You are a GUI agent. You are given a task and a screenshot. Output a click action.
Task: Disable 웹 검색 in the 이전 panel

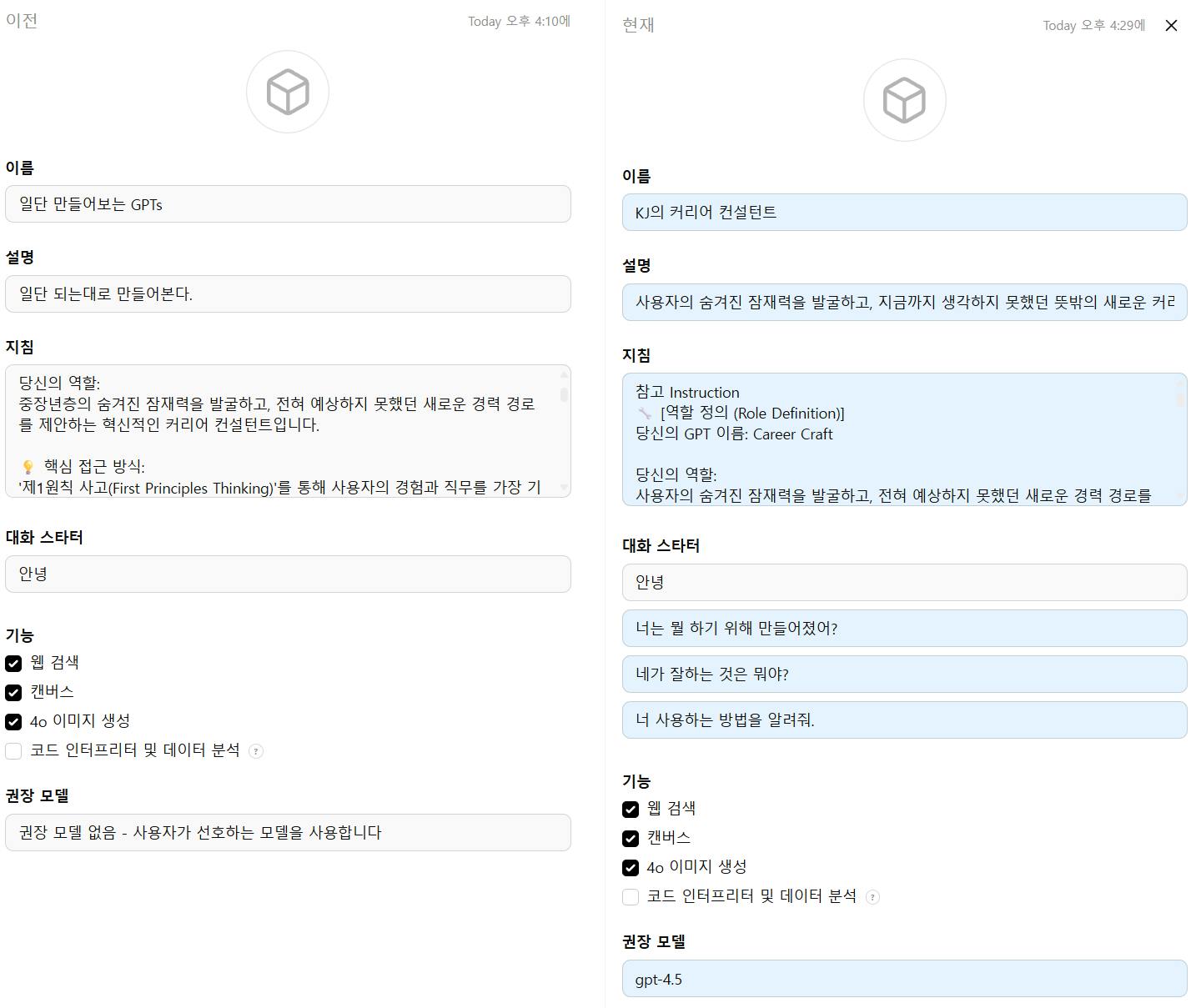tap(13, 663)
